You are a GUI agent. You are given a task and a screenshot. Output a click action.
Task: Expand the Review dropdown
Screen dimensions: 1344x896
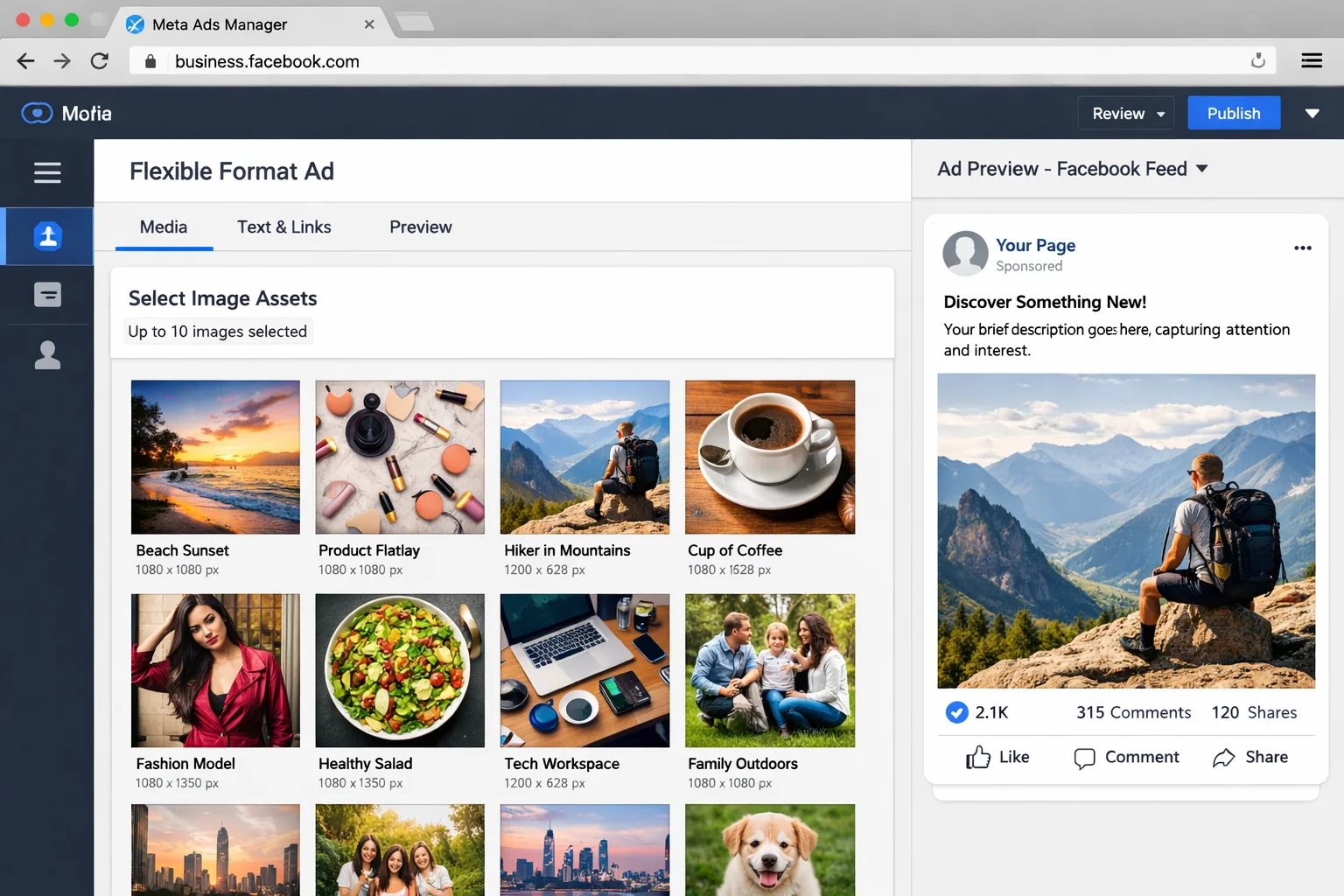(x=1125, y=113)
